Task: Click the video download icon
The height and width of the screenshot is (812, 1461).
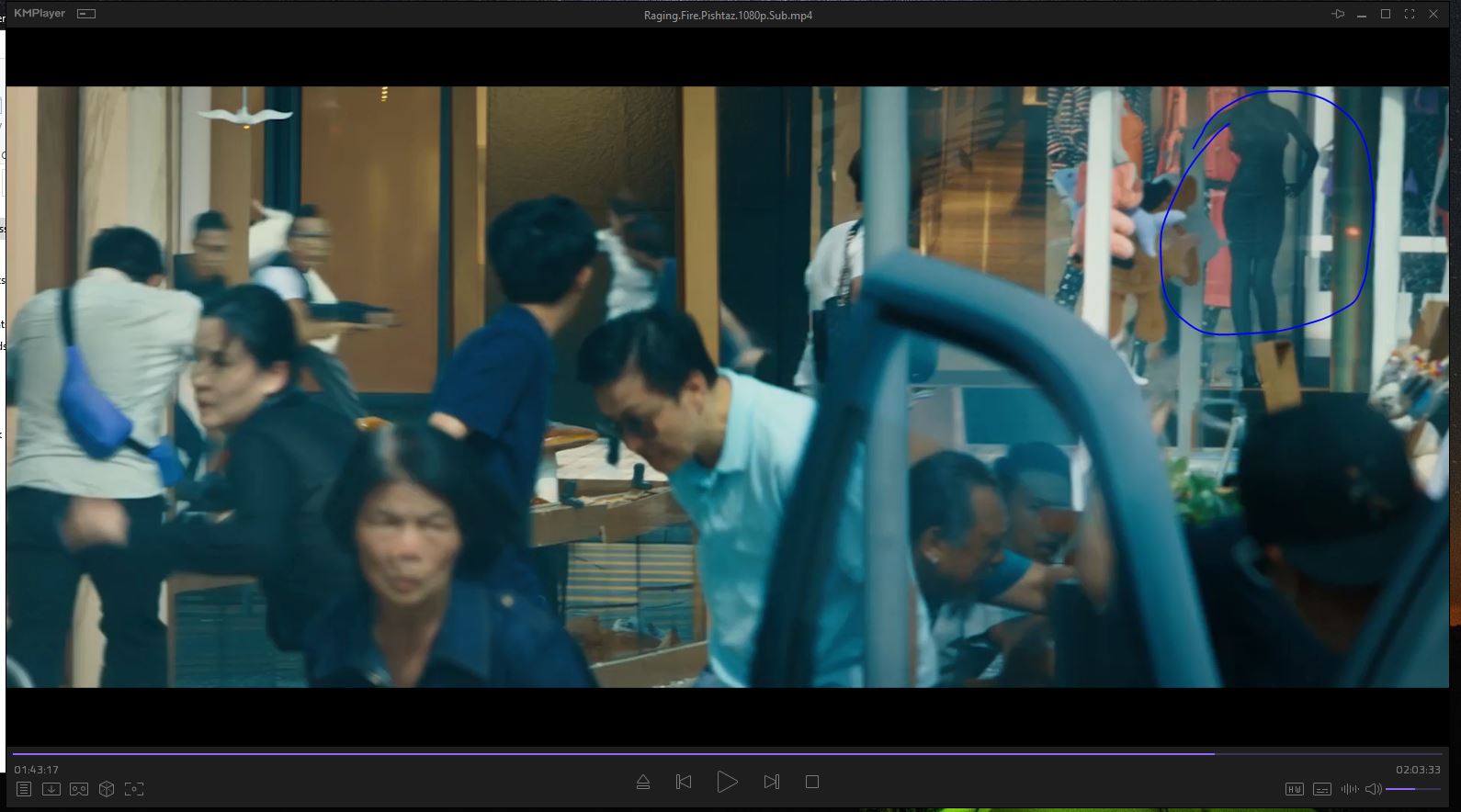Action: [x=51, y=789]
